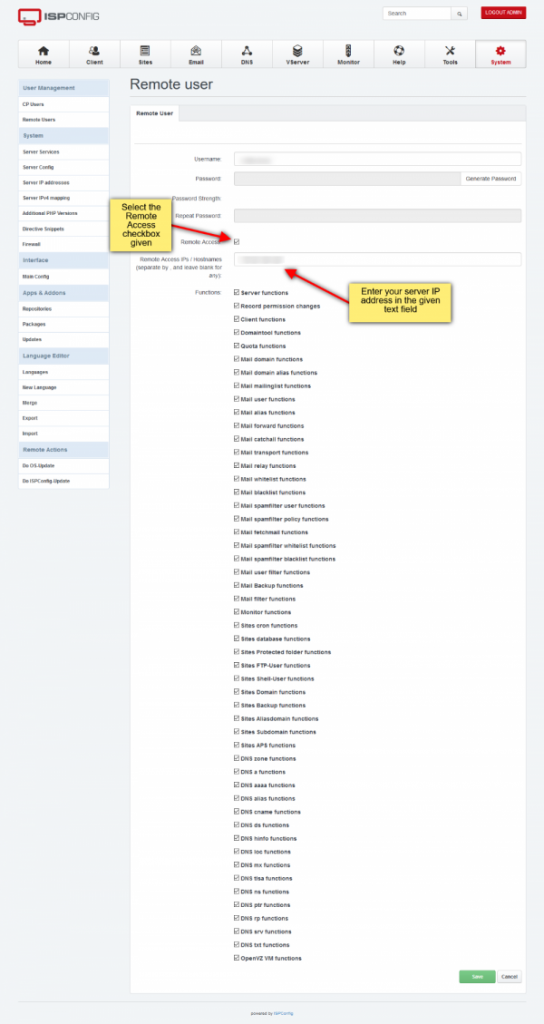This screenshot has width=544, height=1024.
Task: Toggle Sites APS functions checkbox
Action: point(236,745)
